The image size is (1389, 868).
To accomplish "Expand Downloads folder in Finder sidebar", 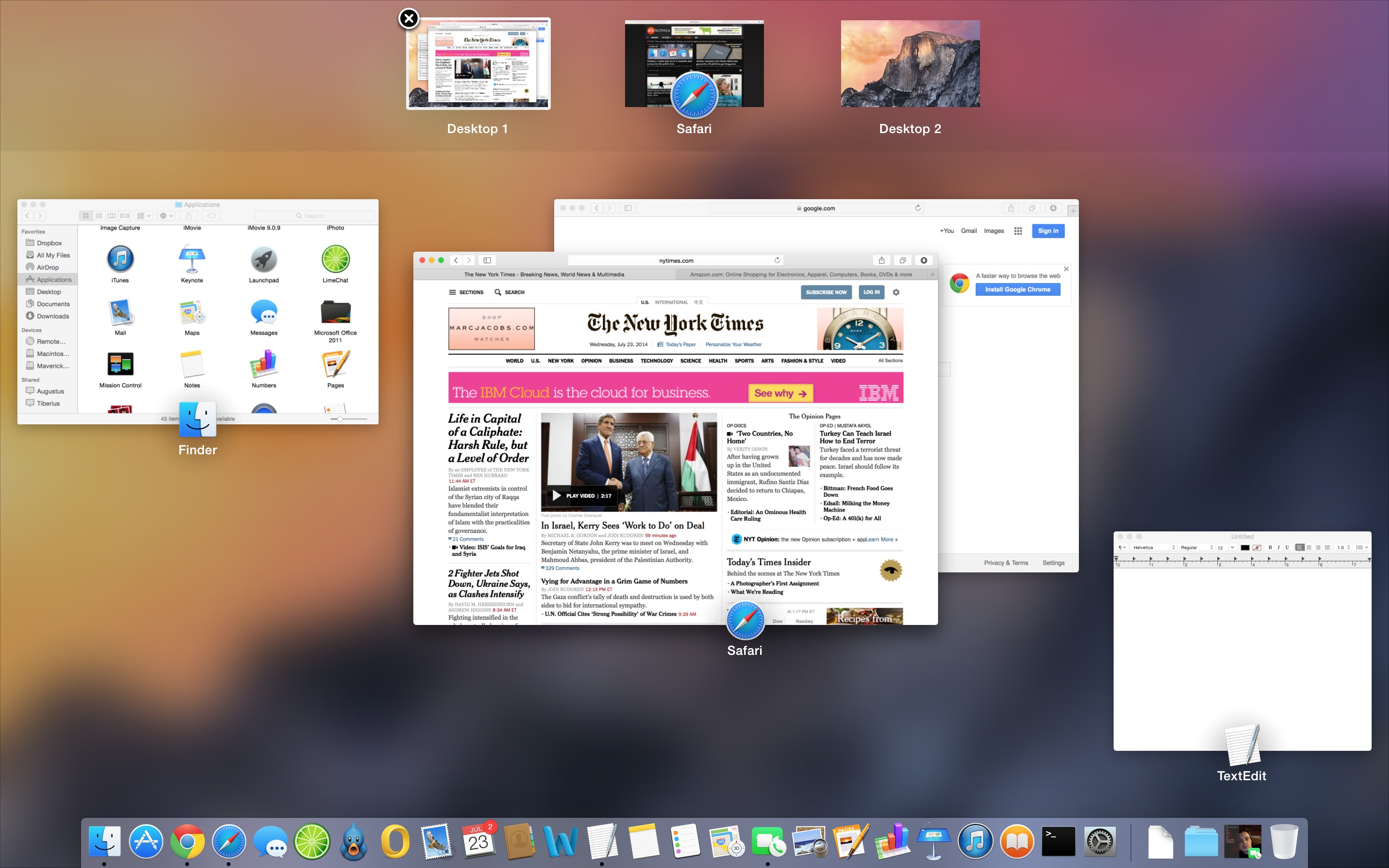I will [x=51, y=316].
